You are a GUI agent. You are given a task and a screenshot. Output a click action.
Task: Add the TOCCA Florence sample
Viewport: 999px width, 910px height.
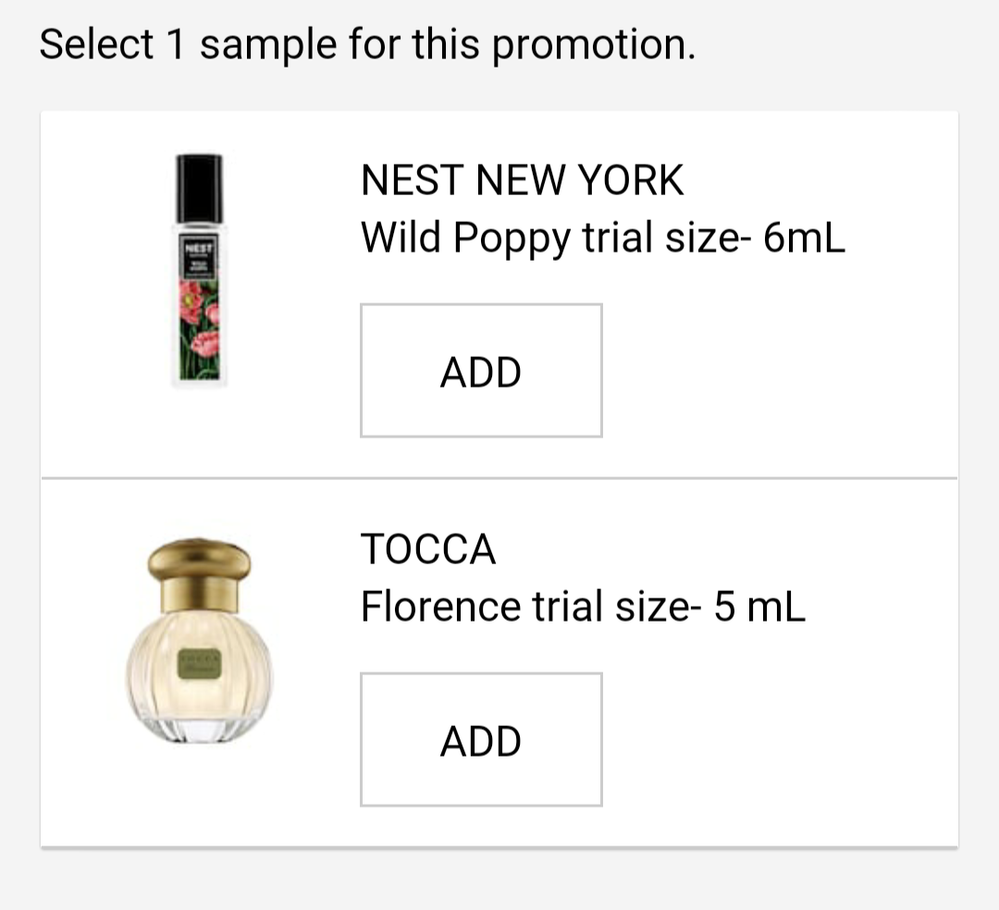coord(481,740)
